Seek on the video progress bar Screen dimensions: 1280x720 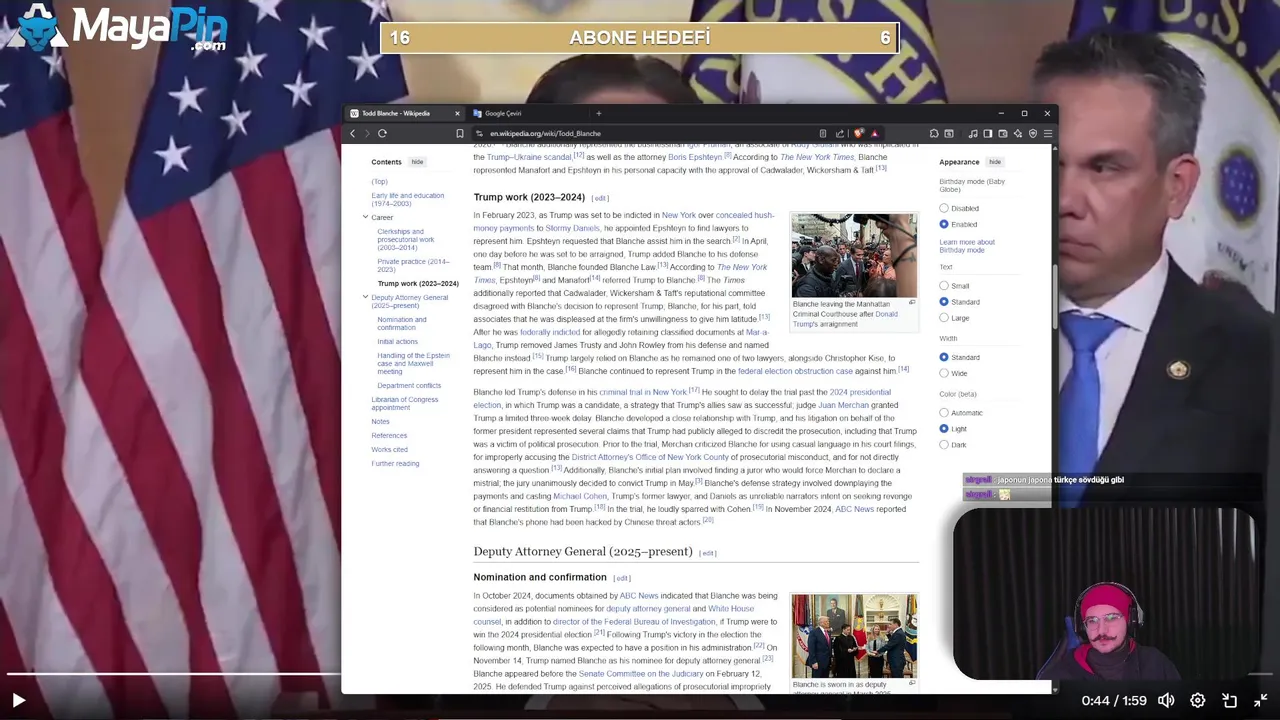(640, 674)
